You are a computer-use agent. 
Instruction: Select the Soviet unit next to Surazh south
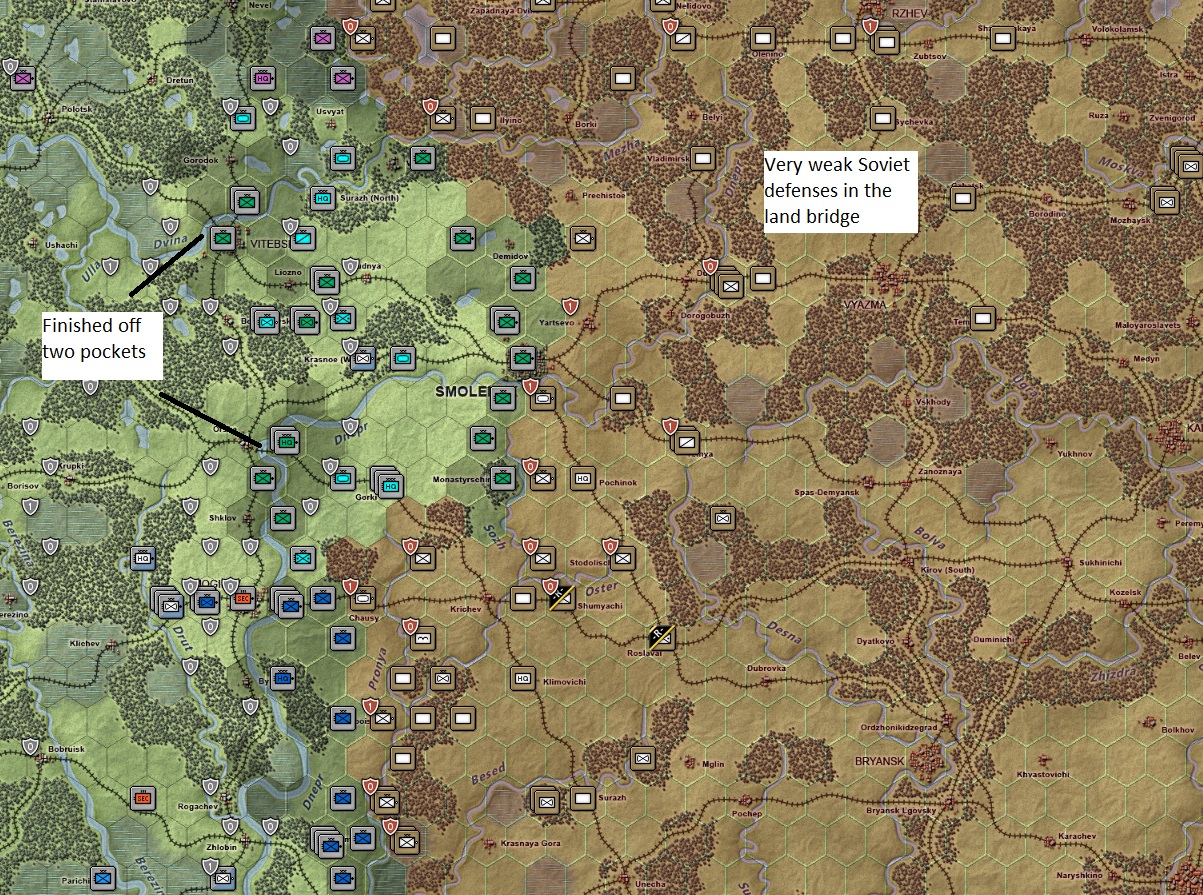[583, 798]
